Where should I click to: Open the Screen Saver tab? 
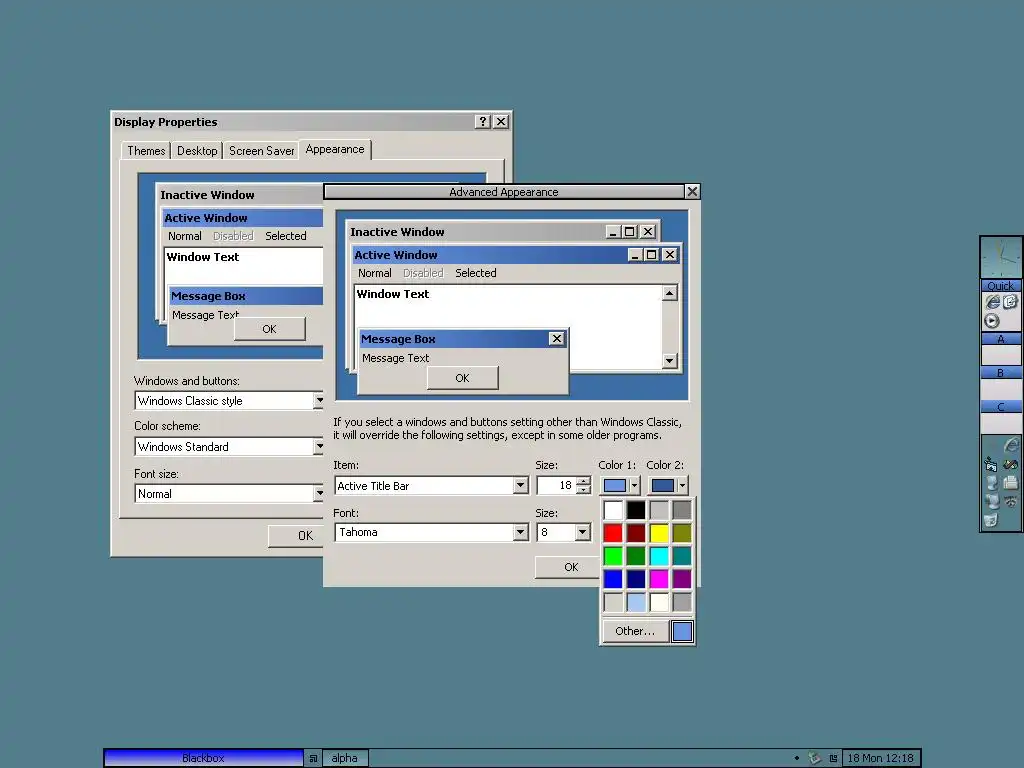pyautogui.click(x=261, y=151)
